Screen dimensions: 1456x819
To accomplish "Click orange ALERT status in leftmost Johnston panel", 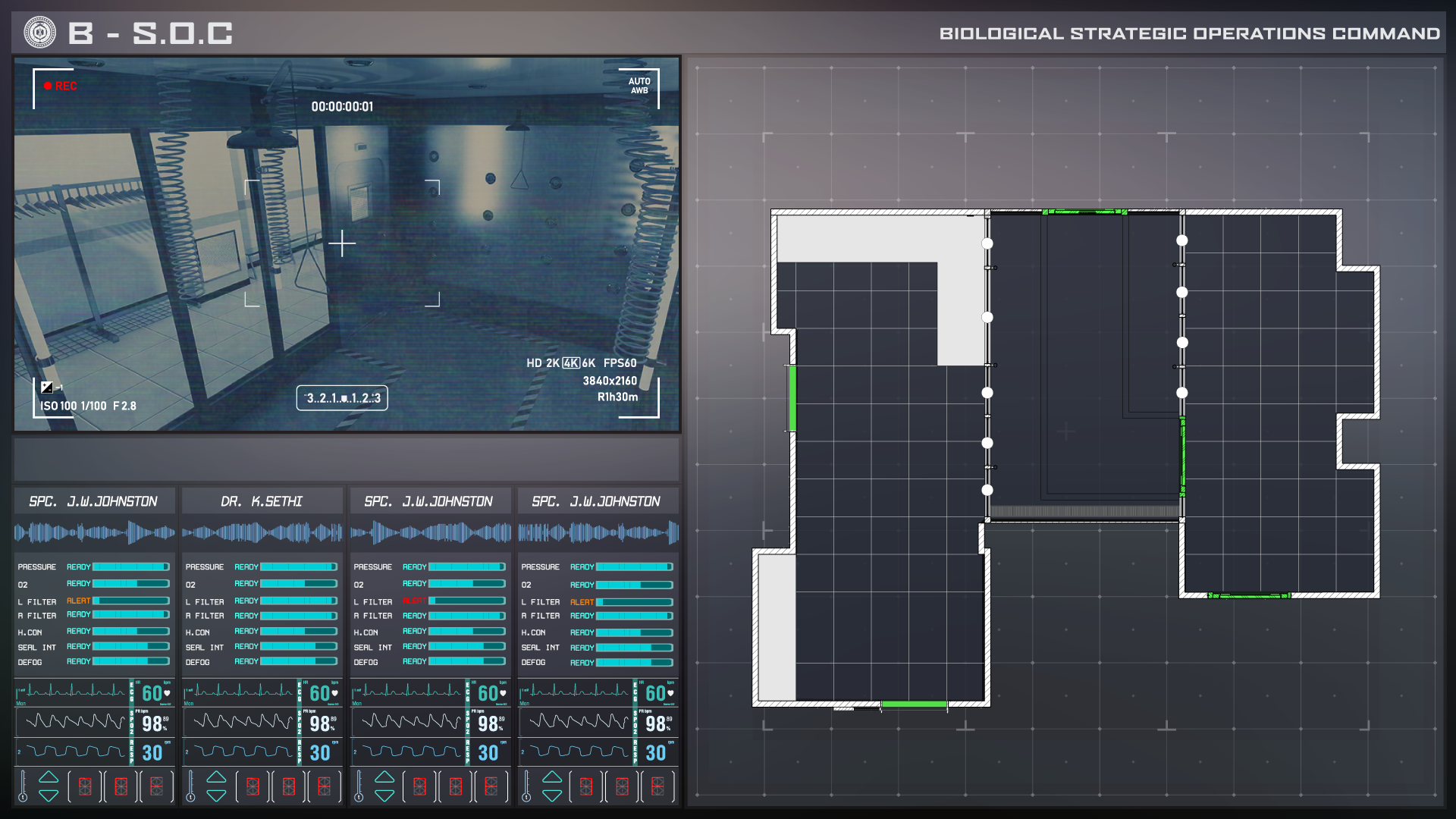I will tap(78, 601).
